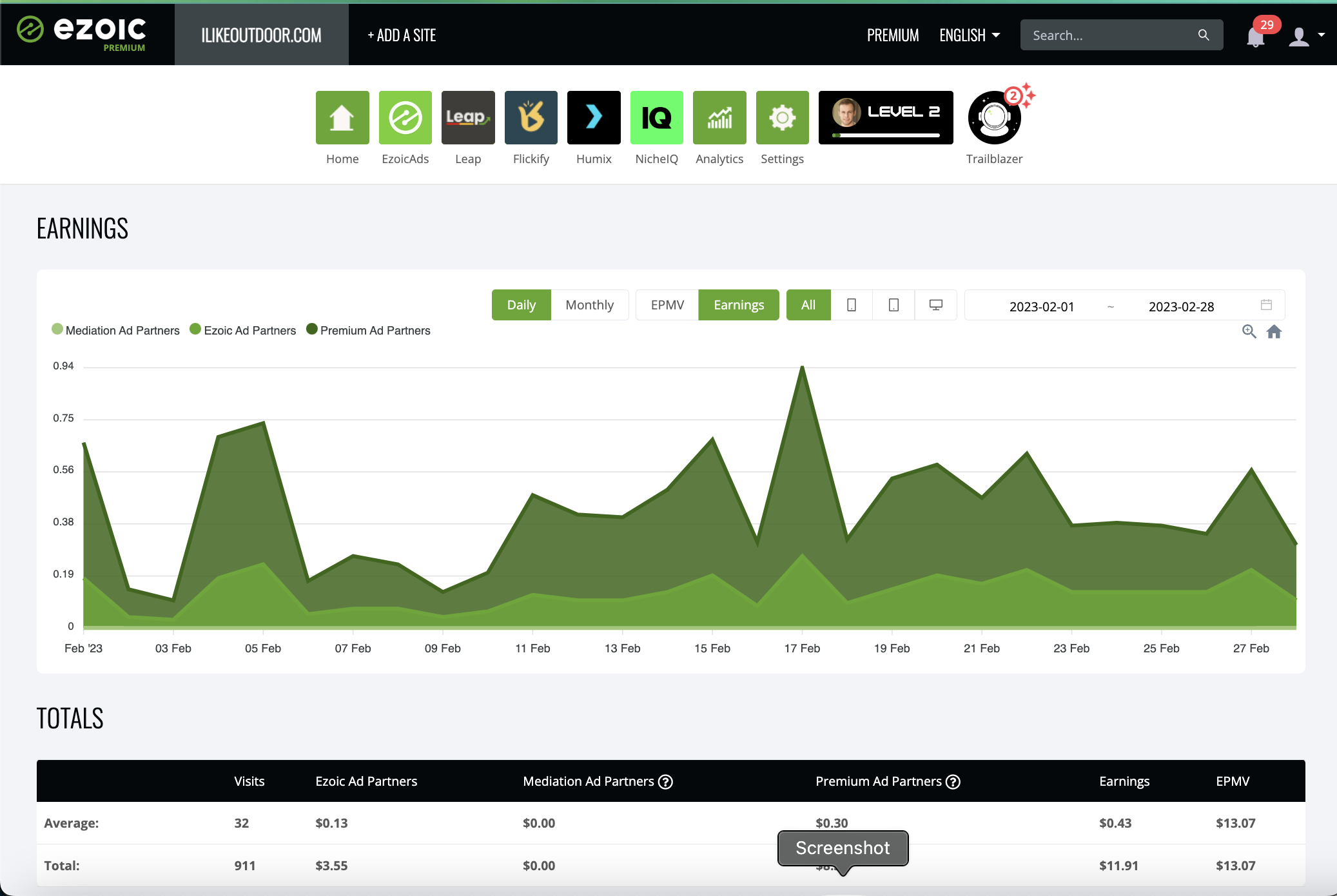This screenshot has height=896, width=1337.
Task: Filter by desktop monitor icon
Action: click(935, 305)
